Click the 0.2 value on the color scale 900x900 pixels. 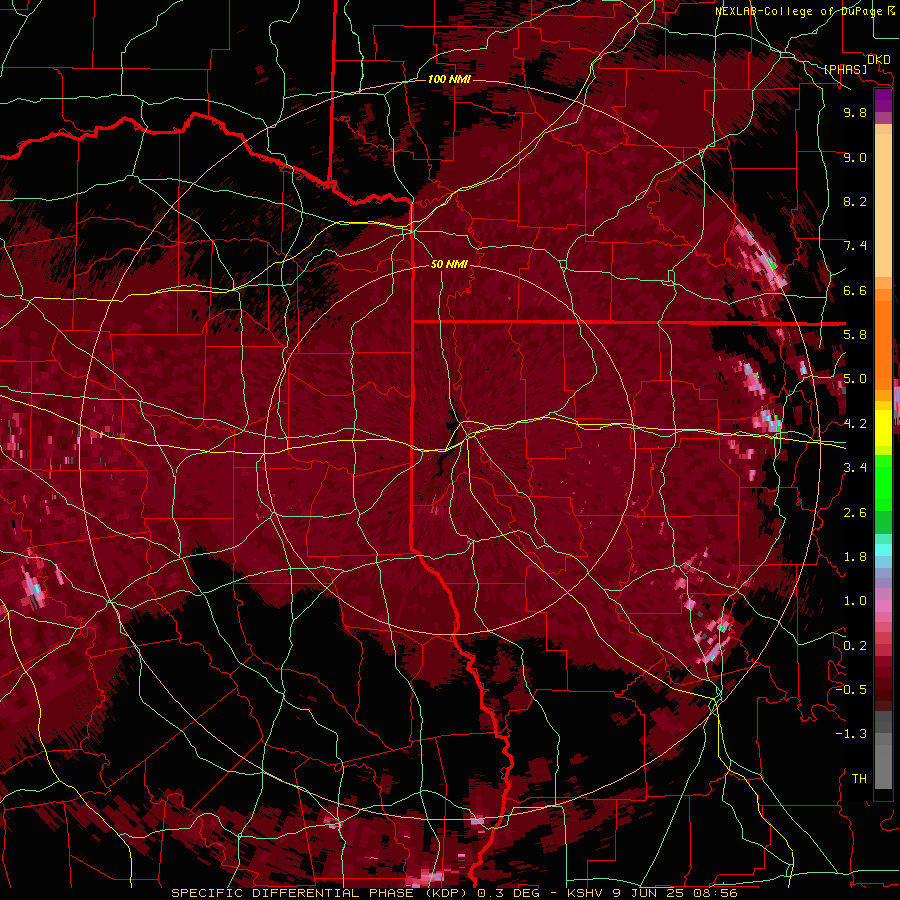855,646
